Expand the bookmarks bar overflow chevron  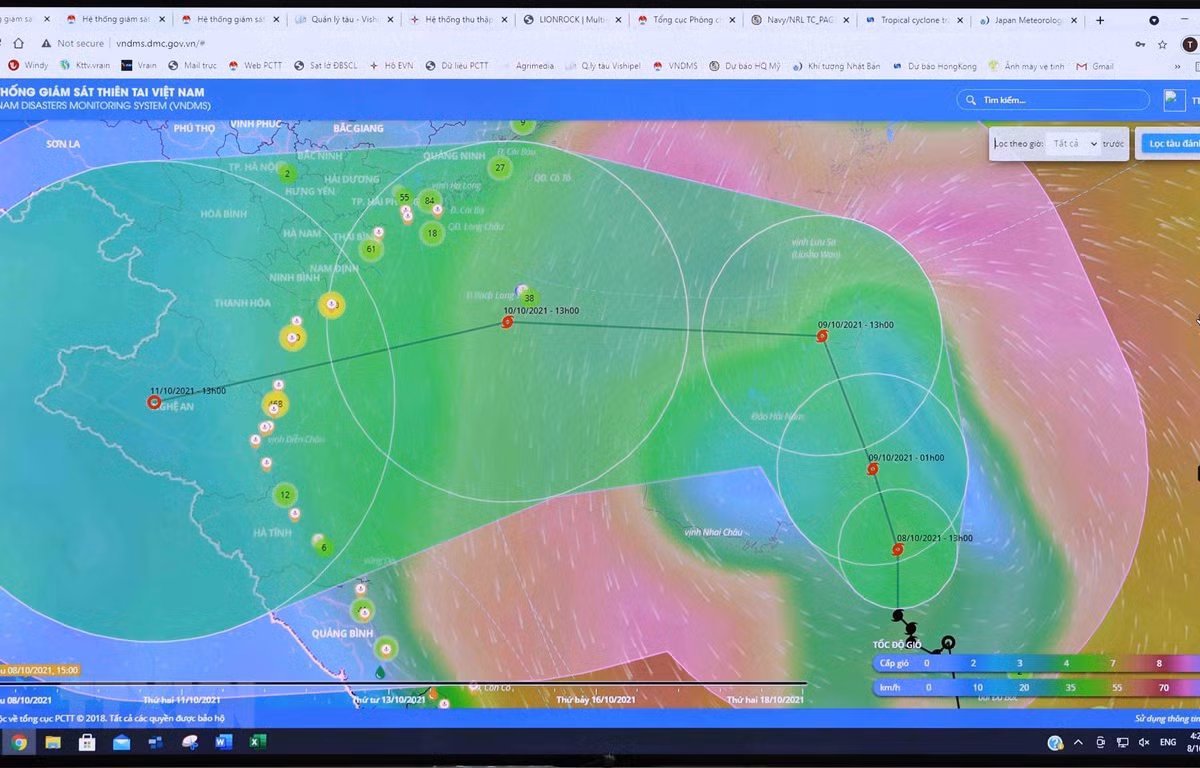click(1176, 66)
